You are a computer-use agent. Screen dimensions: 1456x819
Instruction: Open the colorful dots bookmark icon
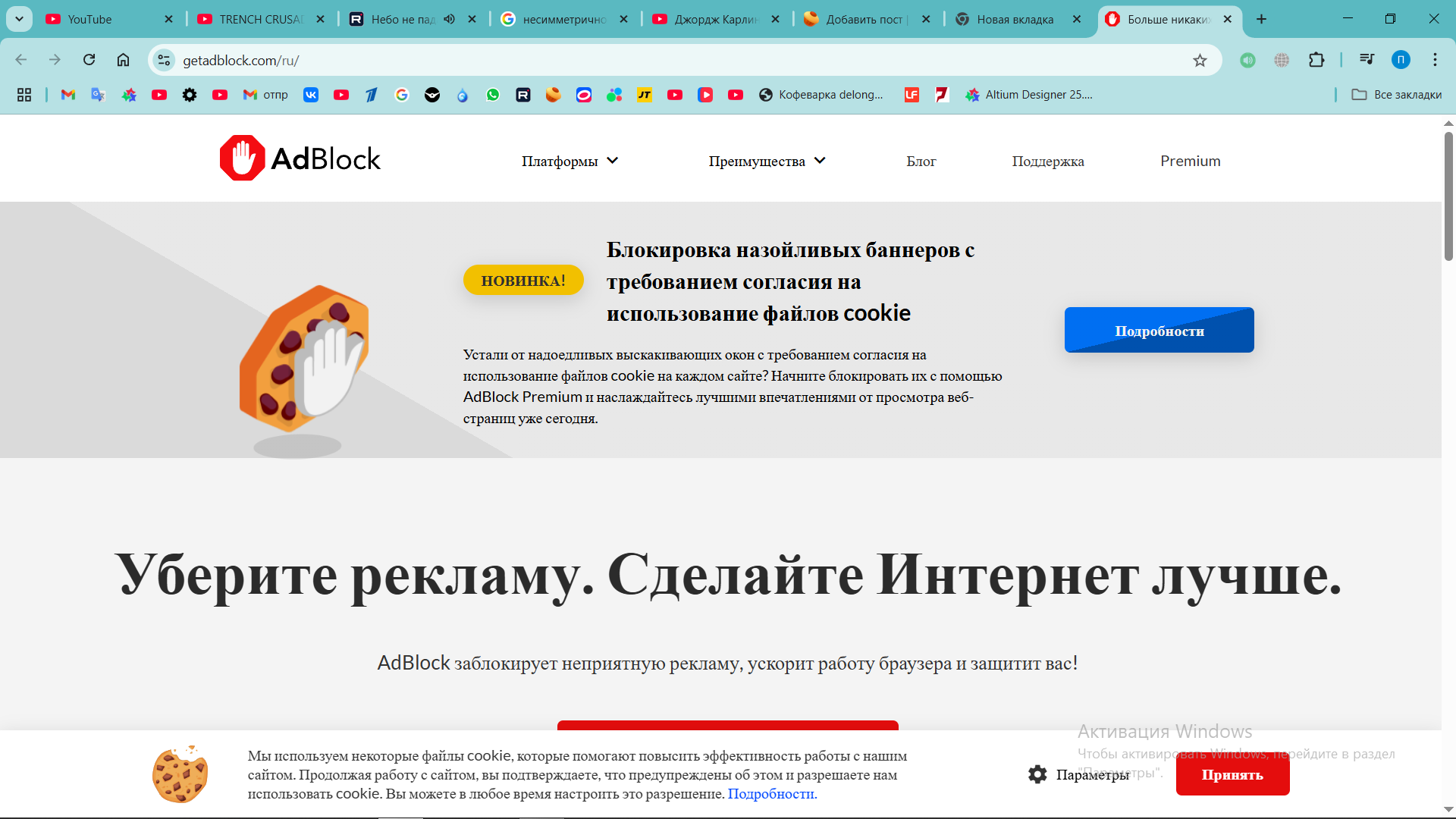click(614, 95)
